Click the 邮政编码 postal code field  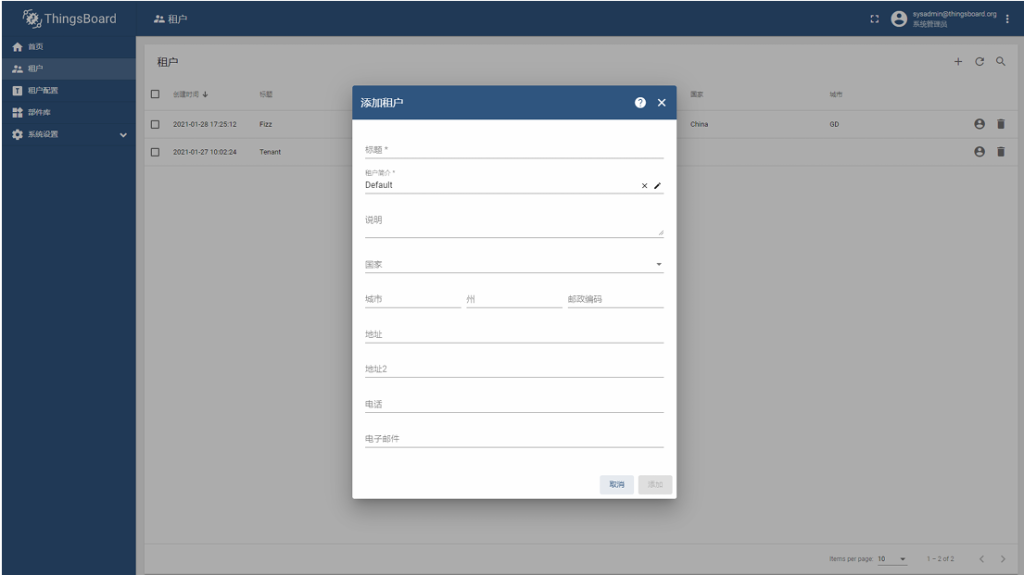coord(615,299)
